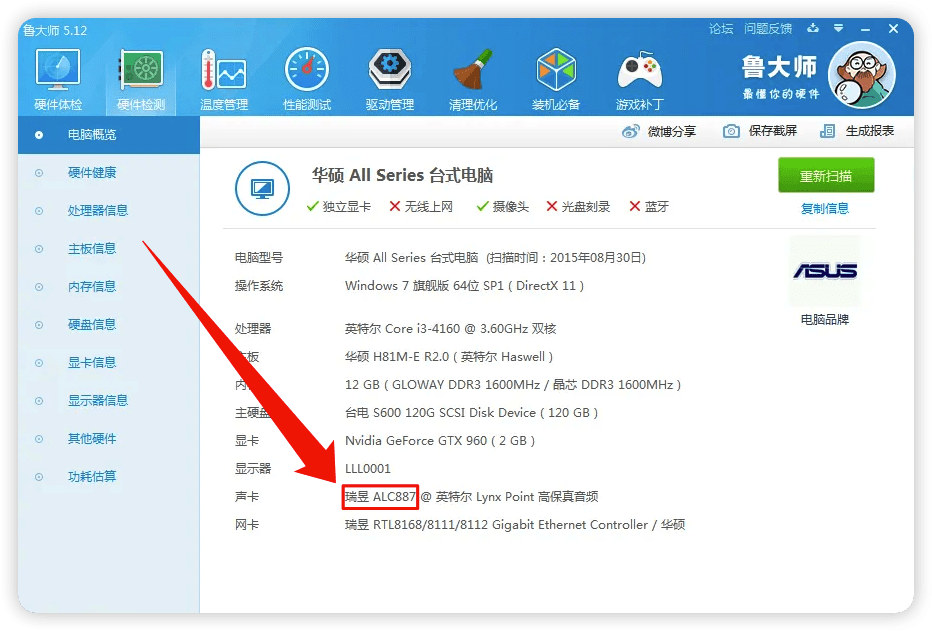This screenshot has height=631, width=932.
Task: Close the 鲁大师 window
Action: click(893, 29)
